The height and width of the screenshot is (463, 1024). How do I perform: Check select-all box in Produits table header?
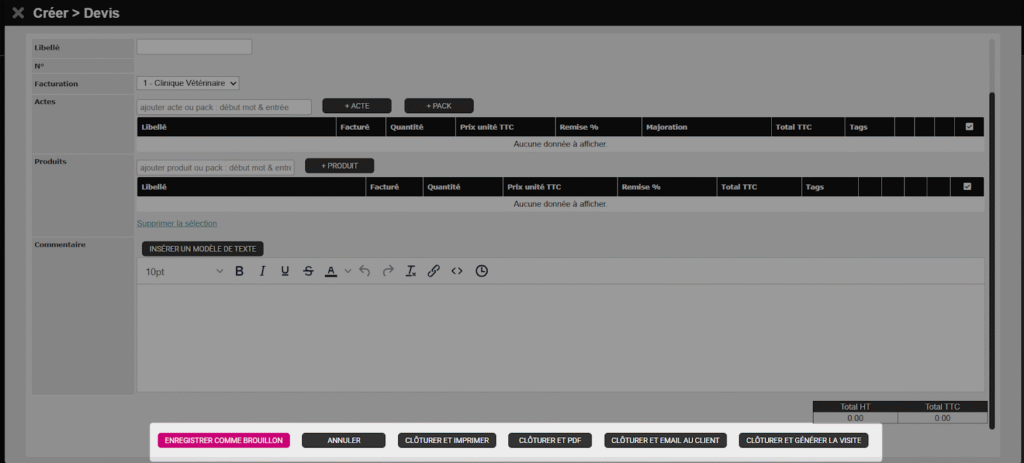click(966, 186)
